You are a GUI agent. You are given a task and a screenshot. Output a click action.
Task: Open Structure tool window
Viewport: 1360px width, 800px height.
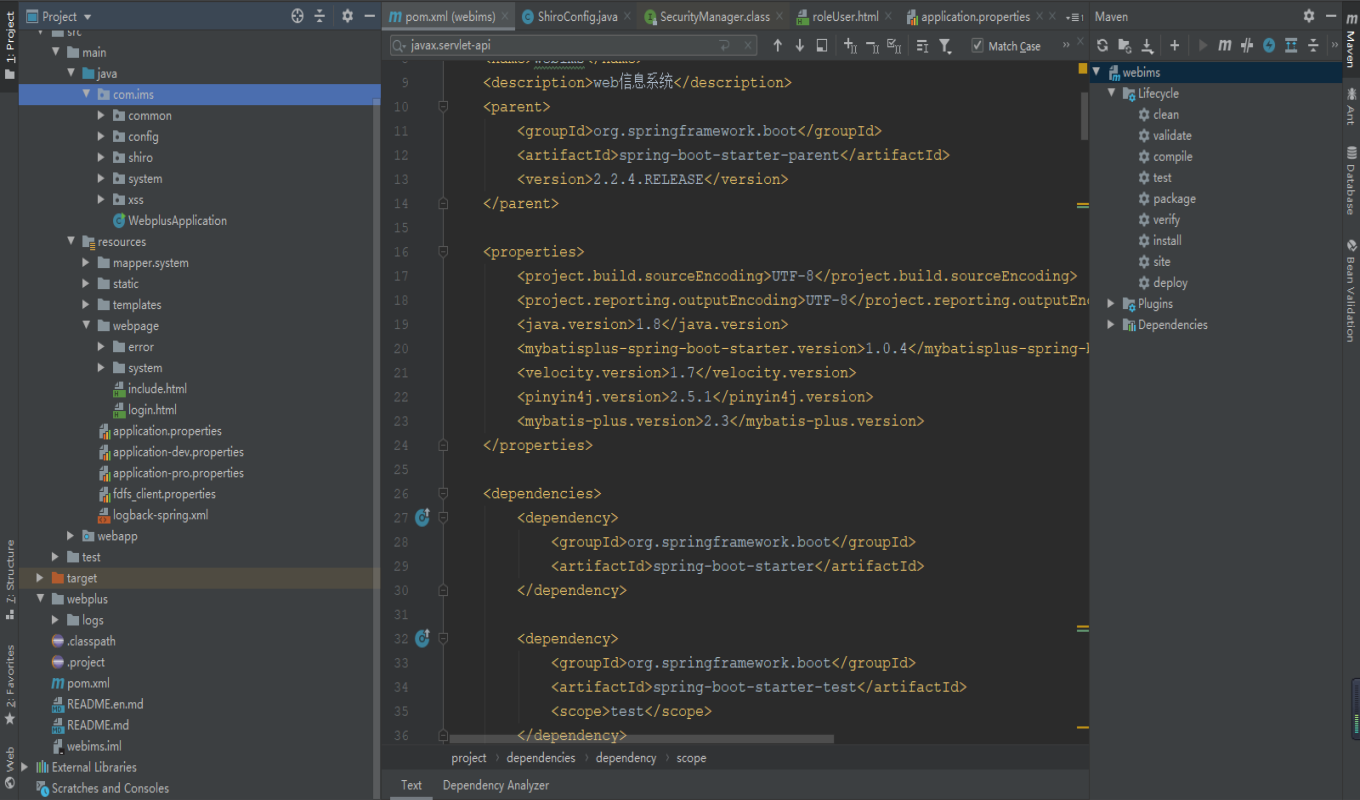tap(10, 580)
